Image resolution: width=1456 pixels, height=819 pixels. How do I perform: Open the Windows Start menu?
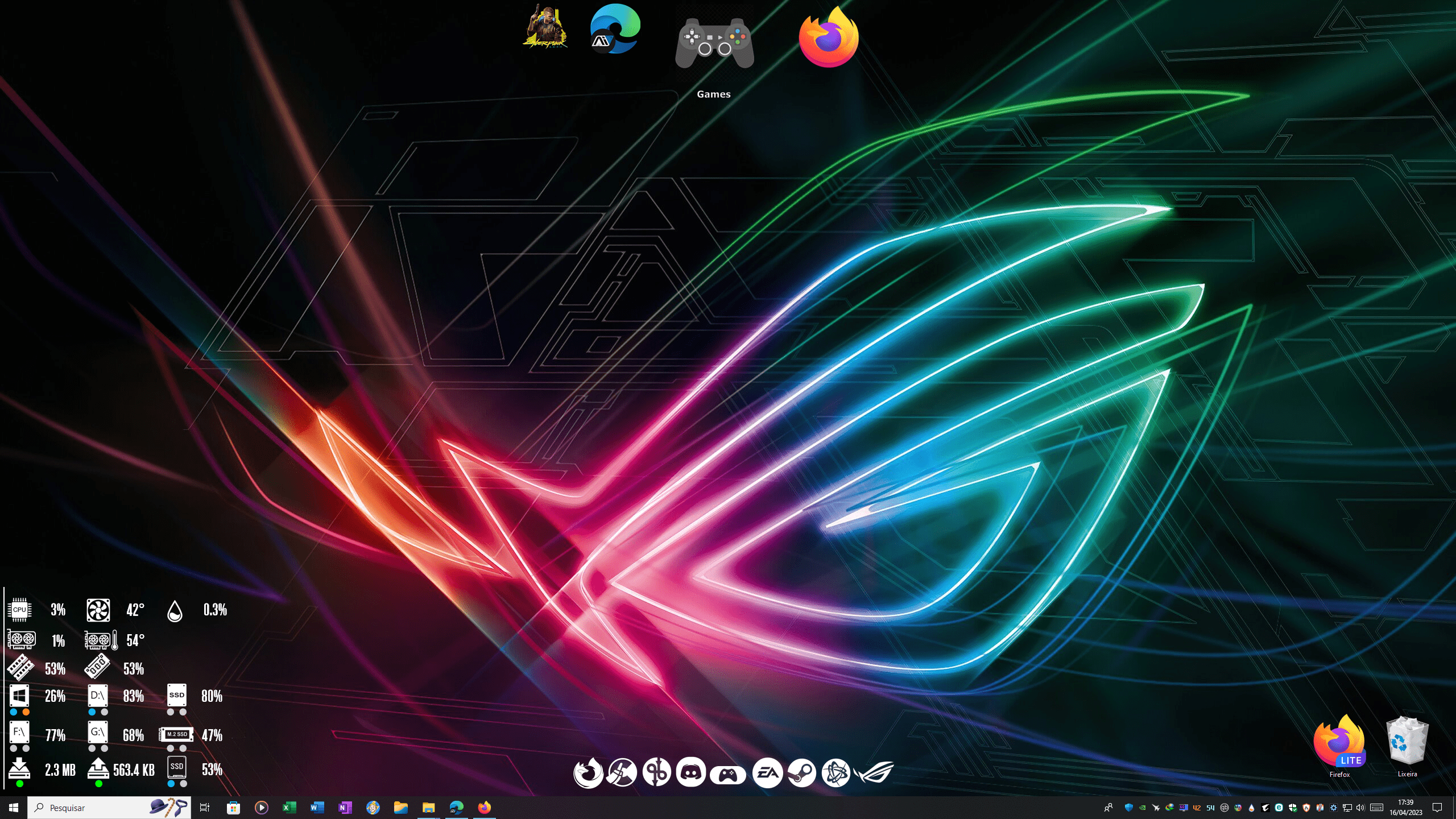[14, 808]
